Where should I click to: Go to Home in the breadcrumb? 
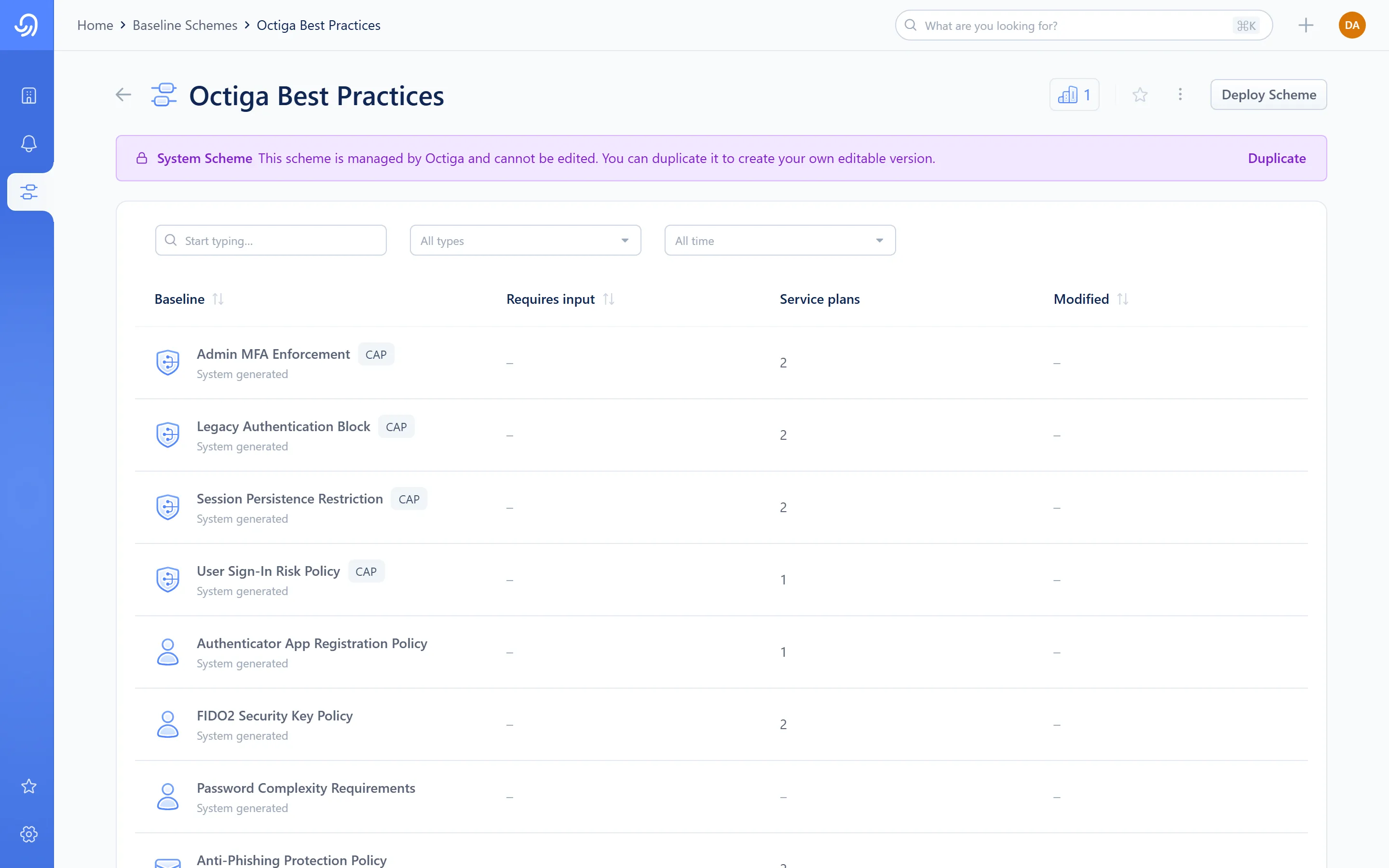pos(95,25)
